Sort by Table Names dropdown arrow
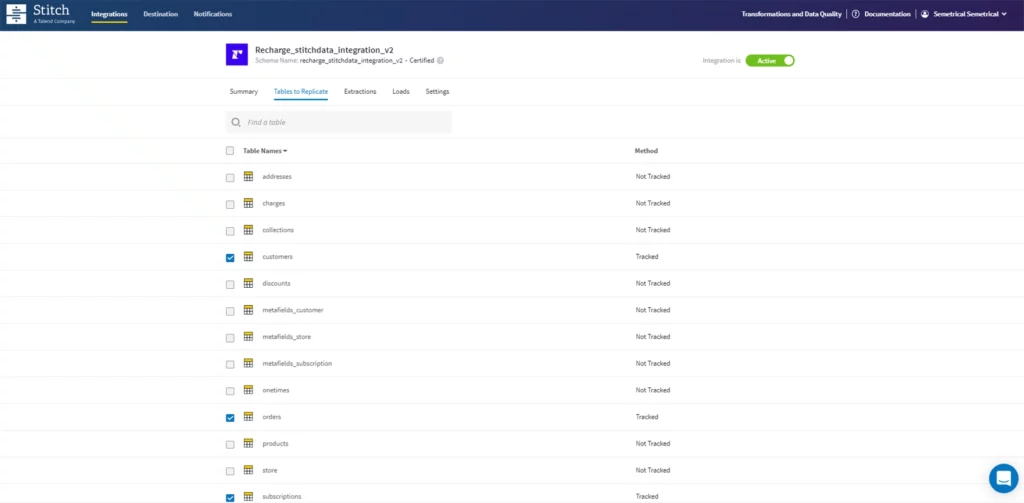The height and width of the screenshot is (503, 1024). (285, 151)
